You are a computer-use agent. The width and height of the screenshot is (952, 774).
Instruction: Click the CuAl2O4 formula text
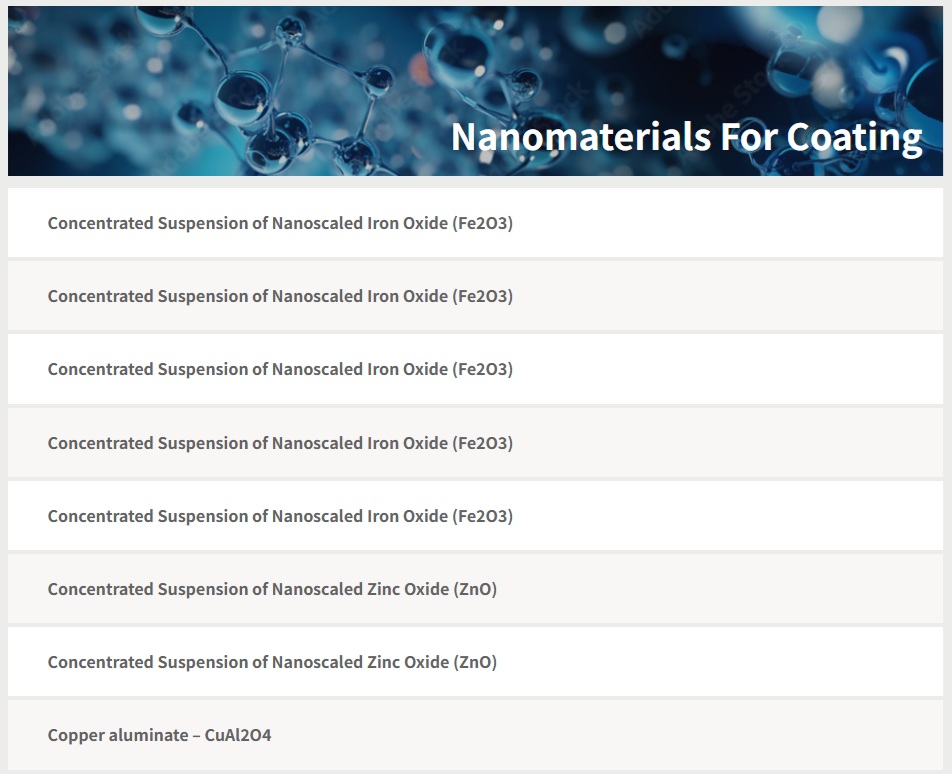(237, 735)
